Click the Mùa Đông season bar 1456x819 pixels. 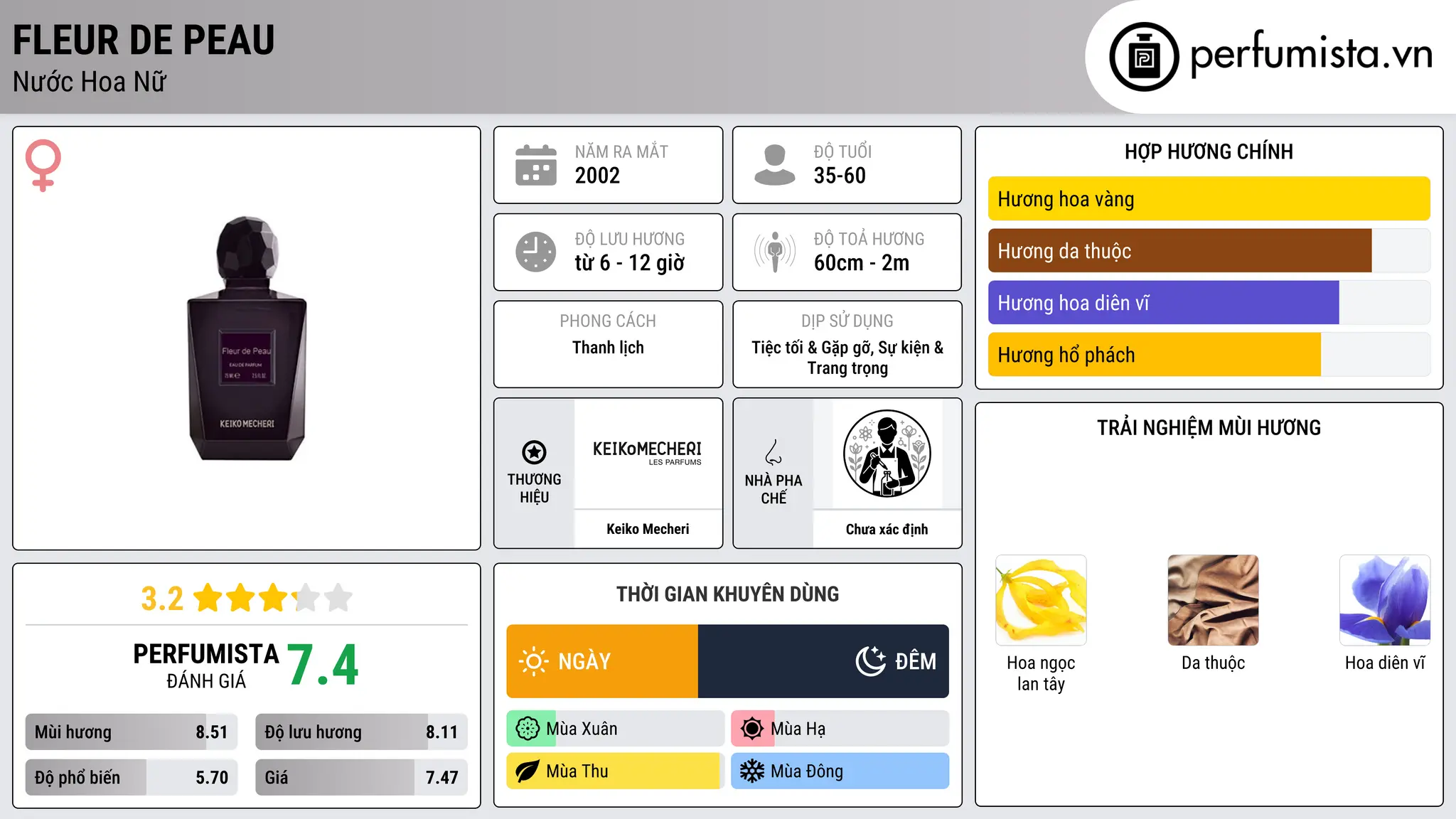tap(840, 771)
